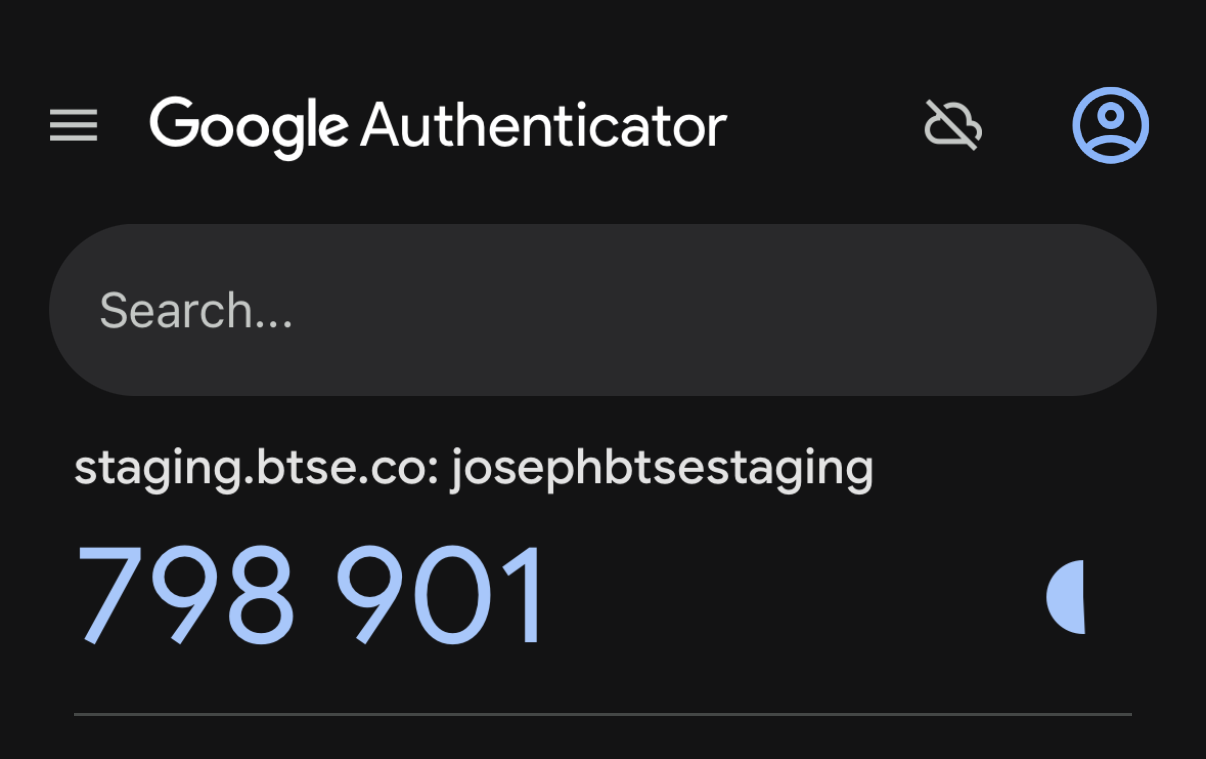Click the josephbtsestaging username text
This screenshot has width=1206, height=759.
(661, 468)
